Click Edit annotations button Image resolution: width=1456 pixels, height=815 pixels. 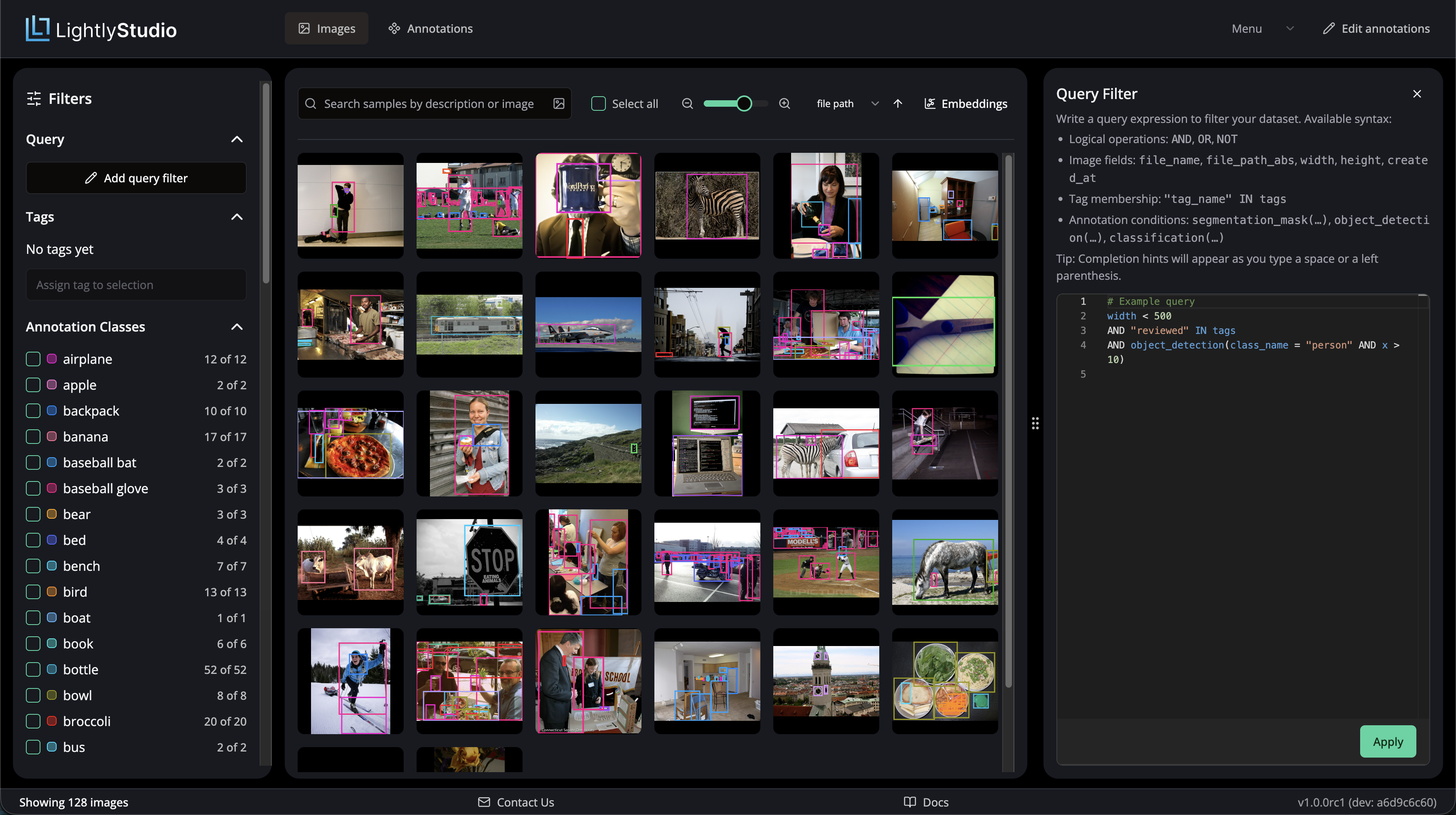1376,28
